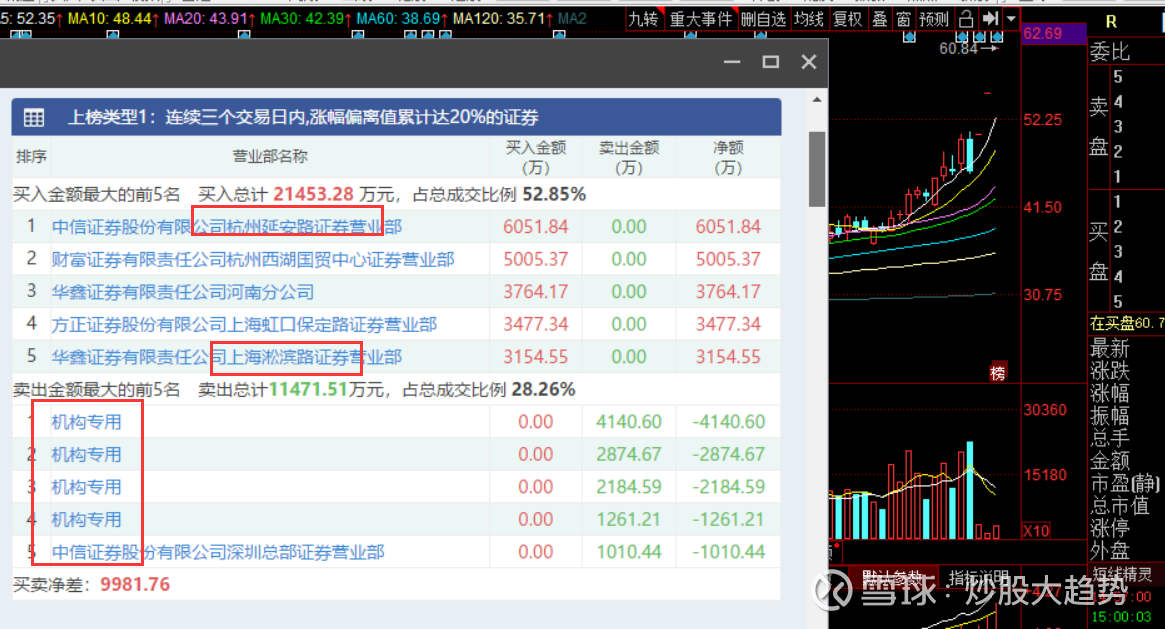
Task: Click the 预测 forecast toolbar button
Action: click(x=934, y=19)
